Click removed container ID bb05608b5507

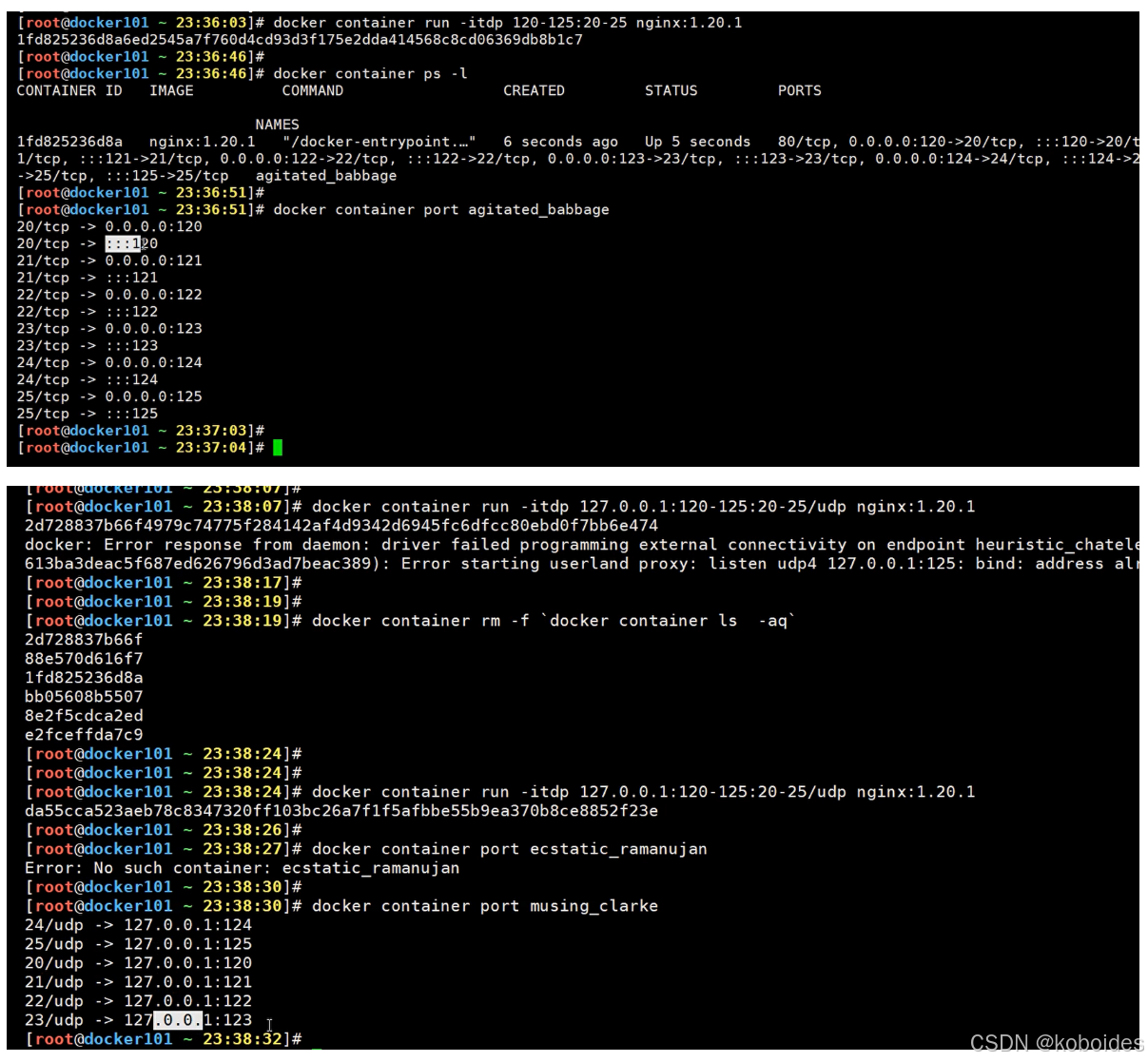pyautogui.click(x=84, y=697)
